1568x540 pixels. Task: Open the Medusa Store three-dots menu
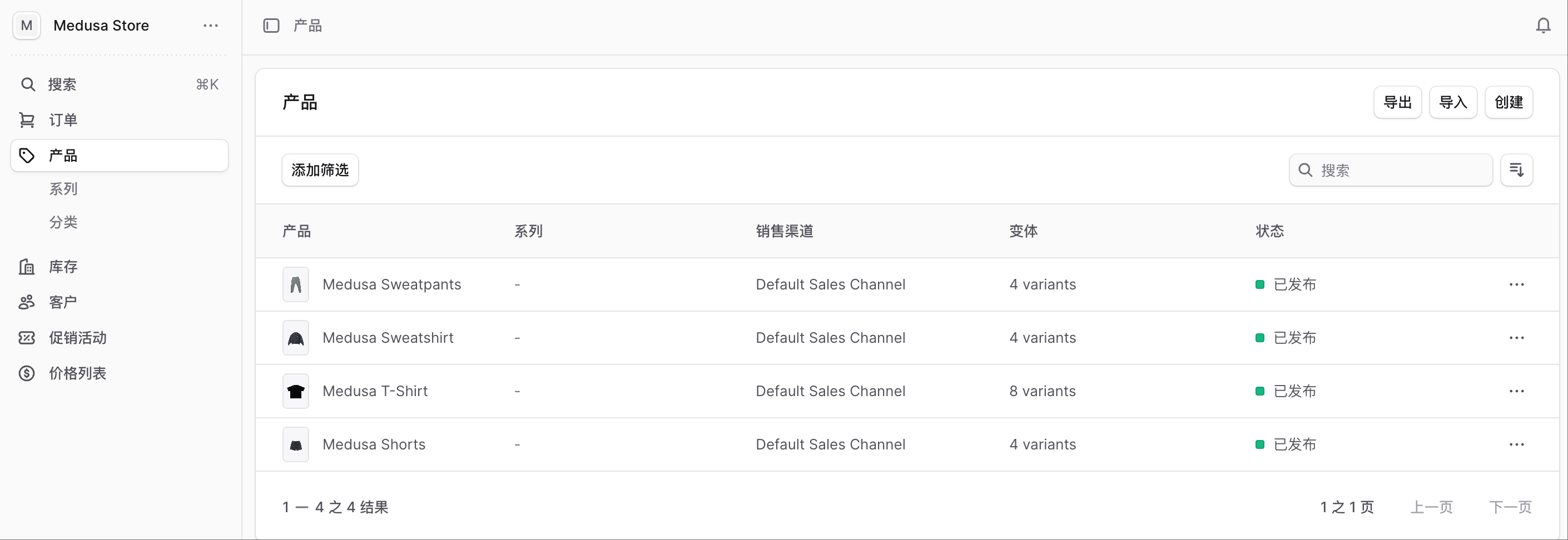point(211,26)
